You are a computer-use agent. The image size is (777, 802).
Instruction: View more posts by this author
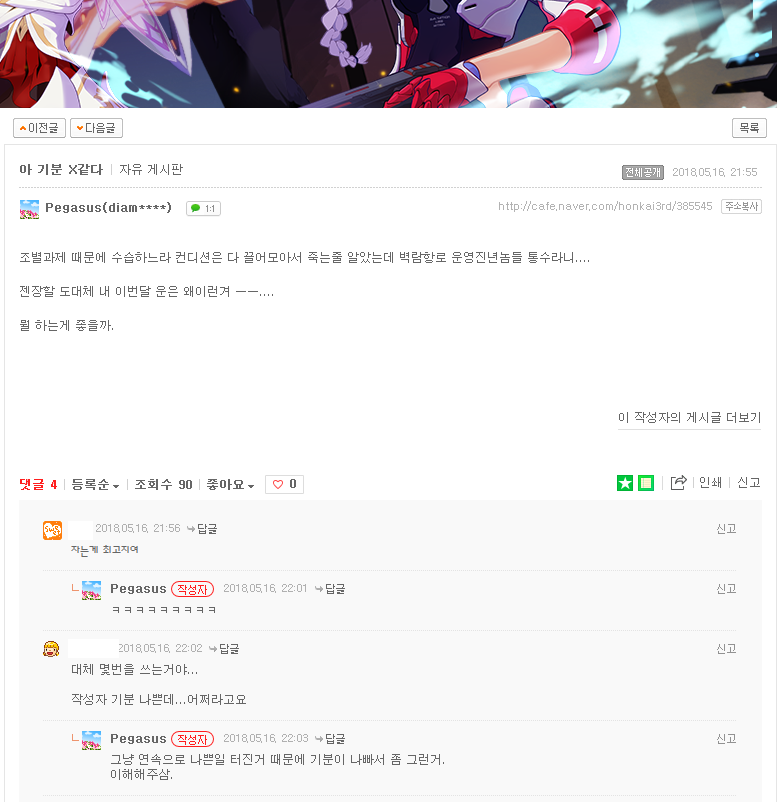click(x=689, y=418)
